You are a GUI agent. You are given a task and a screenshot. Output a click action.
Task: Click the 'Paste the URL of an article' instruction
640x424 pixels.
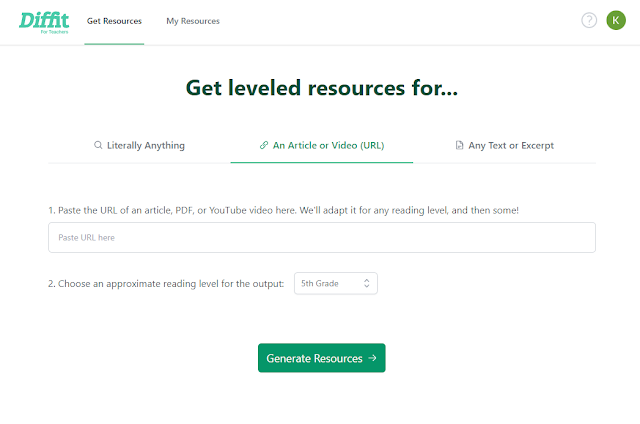[x=283, y=210]
